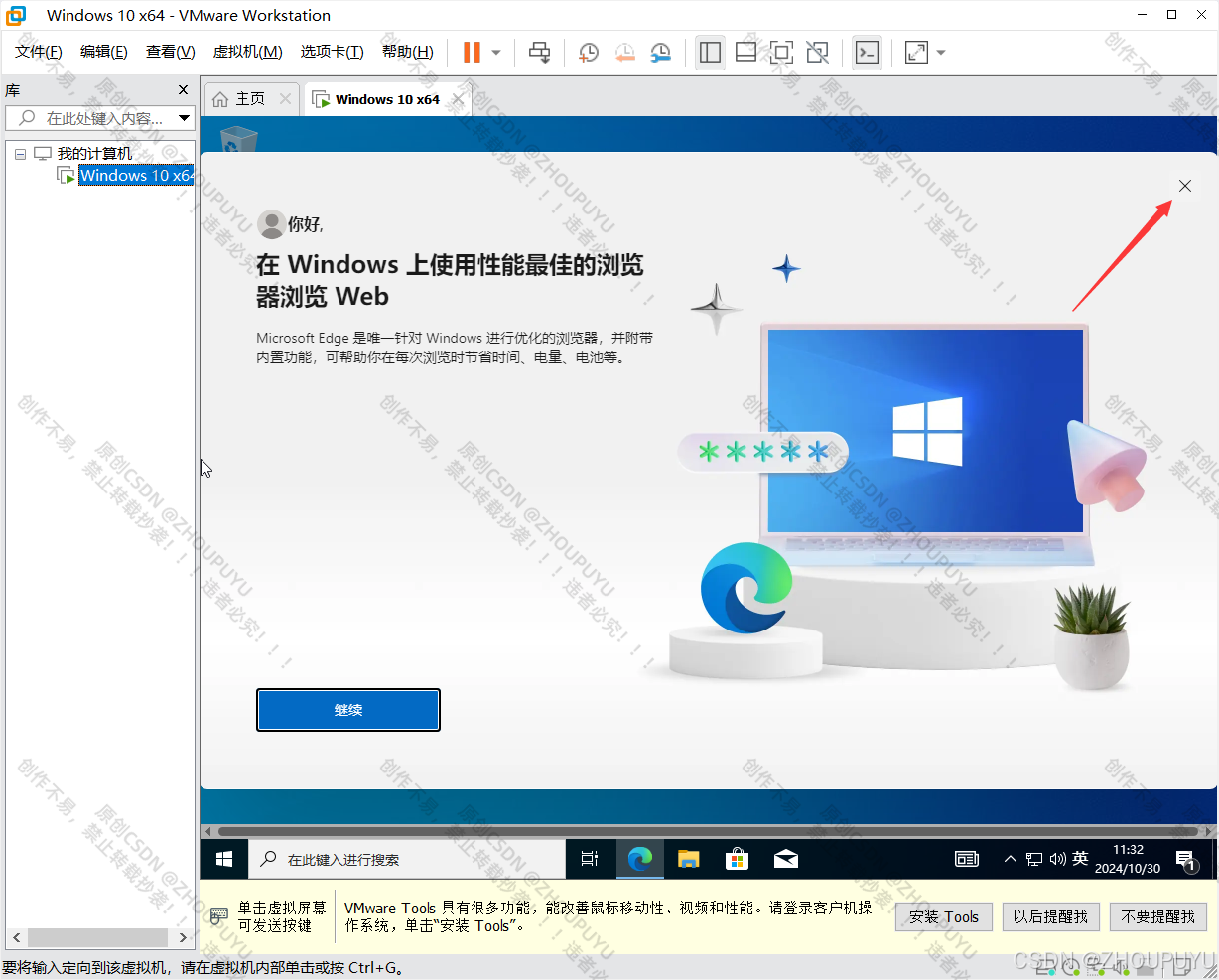Click Send Ctrl+Alt+Del toolbar icon
This screenshot has width=1219, height=980.
pyautogui.click(x=539, y=53)
